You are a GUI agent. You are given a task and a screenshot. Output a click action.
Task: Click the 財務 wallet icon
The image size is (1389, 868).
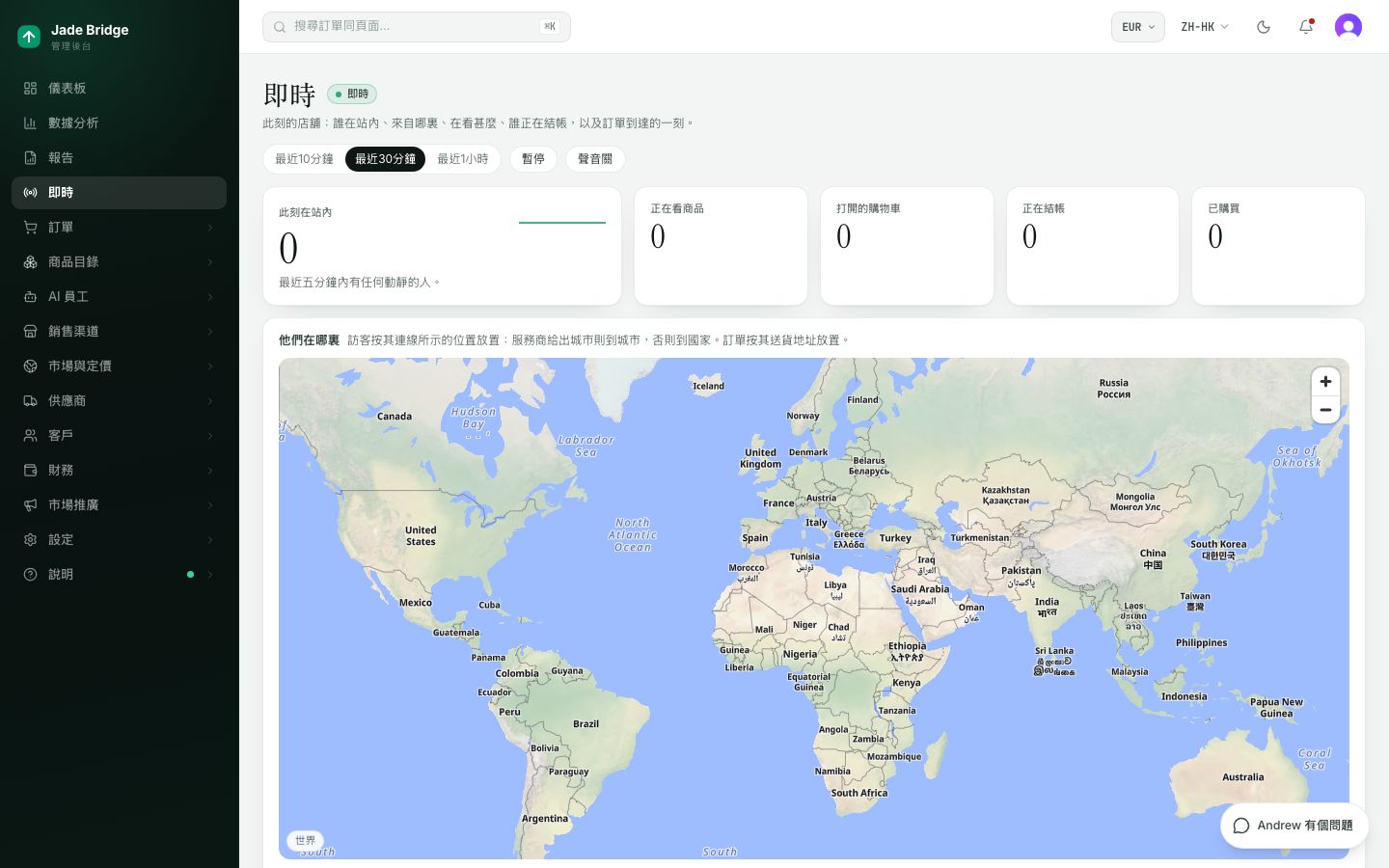pos(31,471)
